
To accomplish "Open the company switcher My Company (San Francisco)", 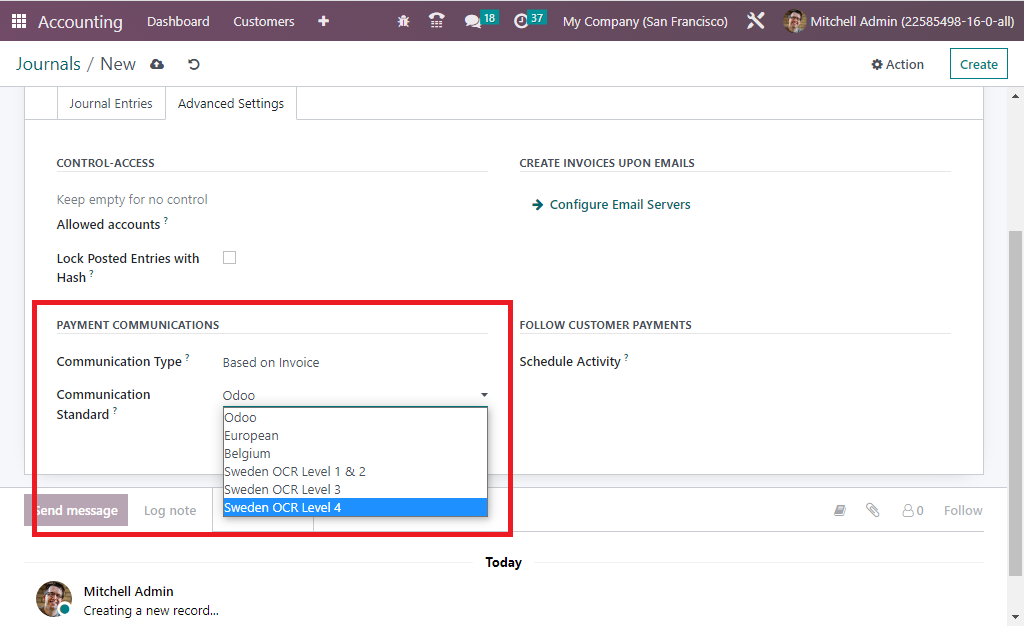I will [x=645, y=22].
